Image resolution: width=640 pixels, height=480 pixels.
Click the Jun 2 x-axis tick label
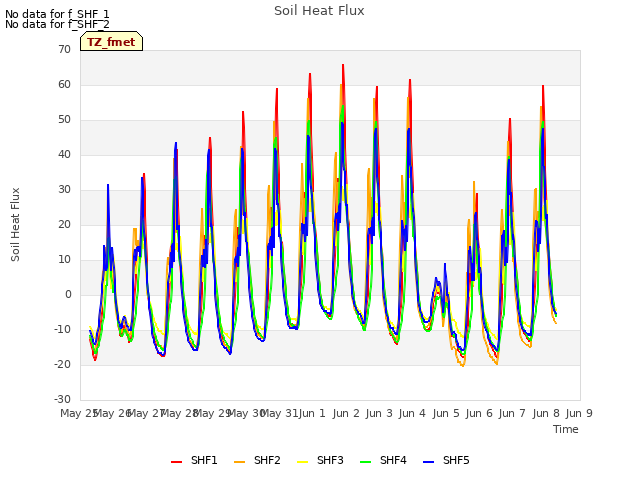[346, 413]
